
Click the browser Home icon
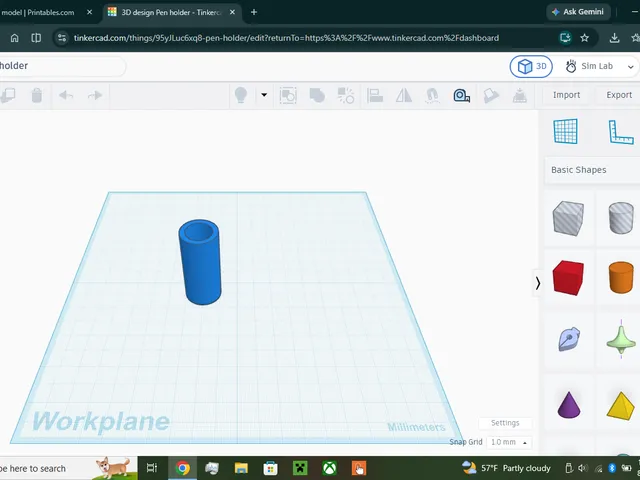[x=15, y=38]
